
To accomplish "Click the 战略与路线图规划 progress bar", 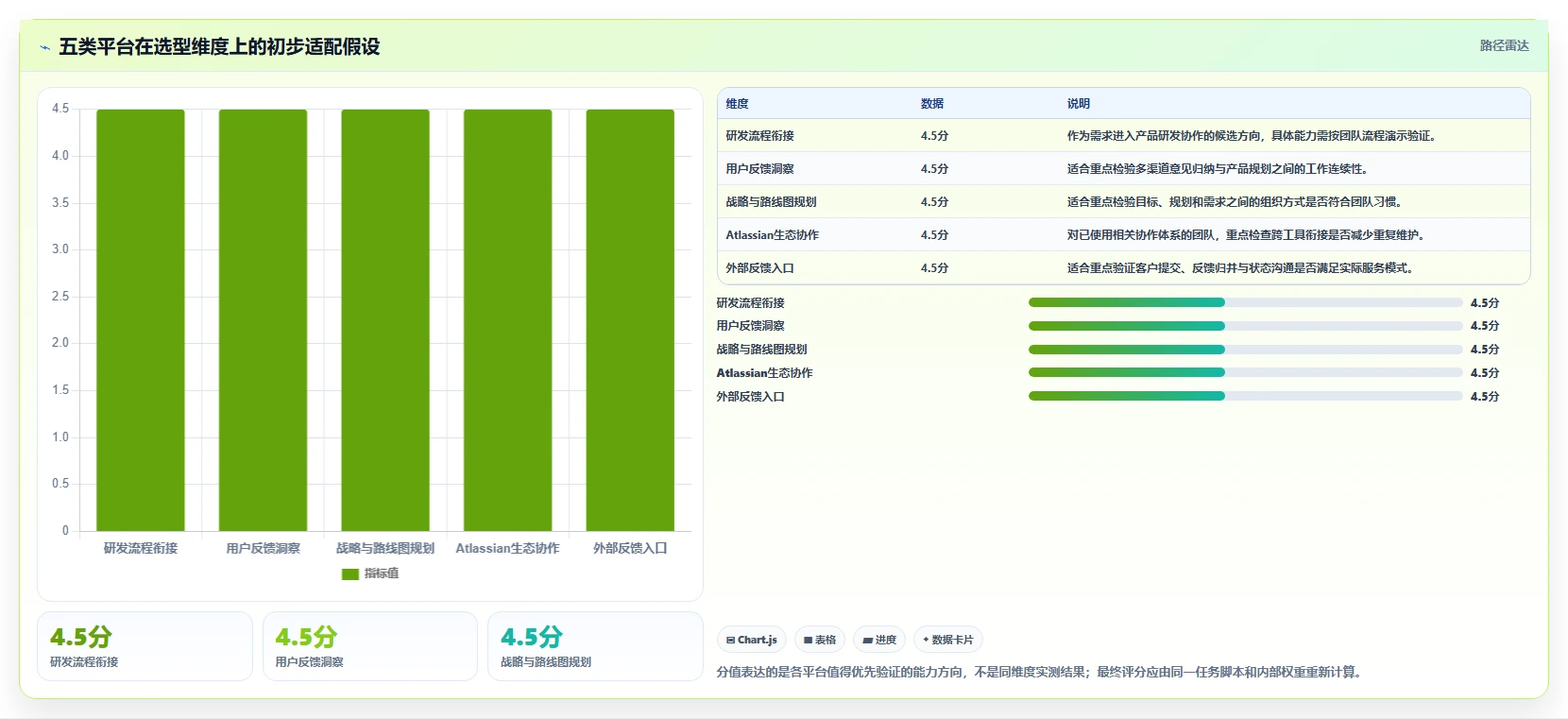I will 1245,350.
